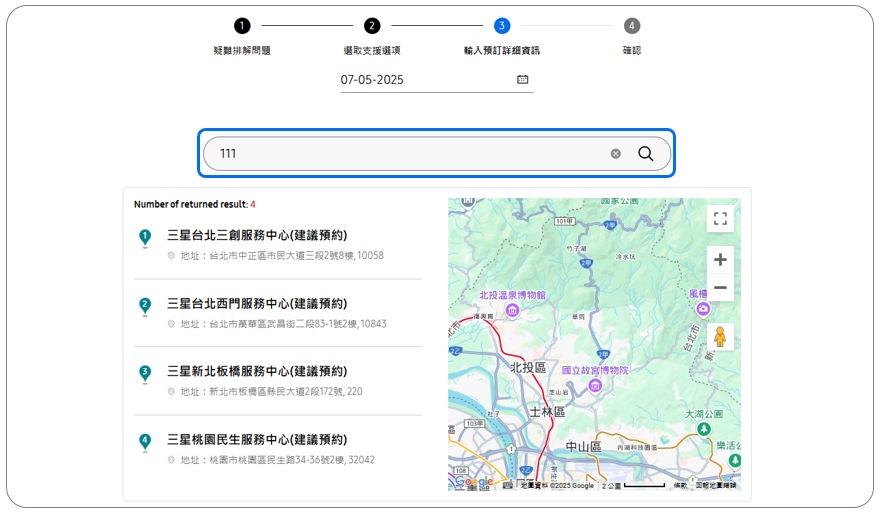Select the Street View pegman
This screenshot has height=514, width=881.
[720, 337]
